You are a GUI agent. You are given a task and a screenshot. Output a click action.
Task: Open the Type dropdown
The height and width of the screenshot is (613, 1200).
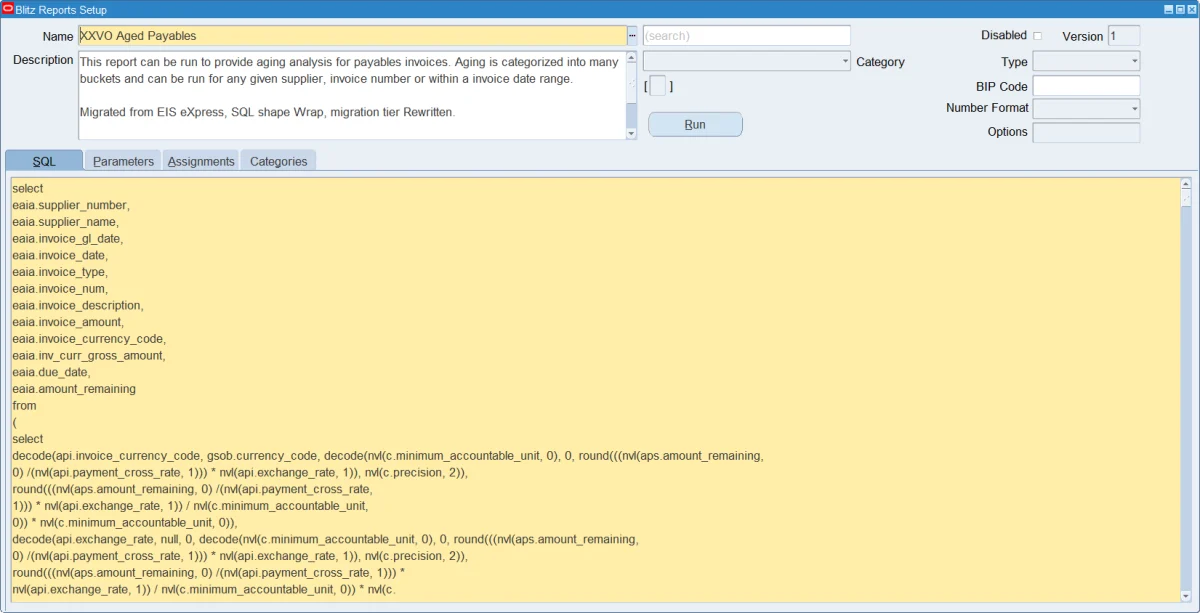click(1134, 62)
